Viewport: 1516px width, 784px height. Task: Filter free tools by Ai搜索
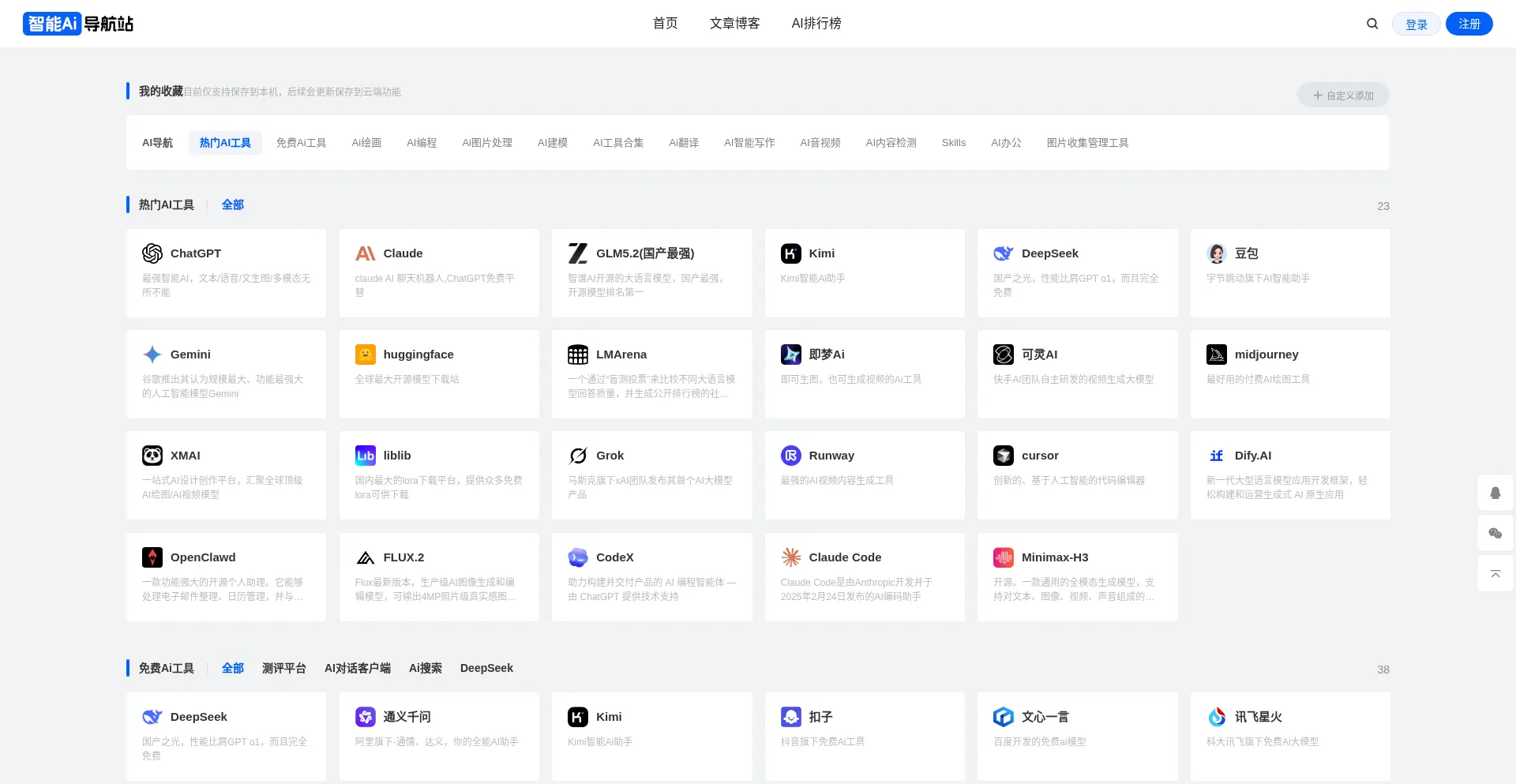pyautogui.click(x=426, y=669)
